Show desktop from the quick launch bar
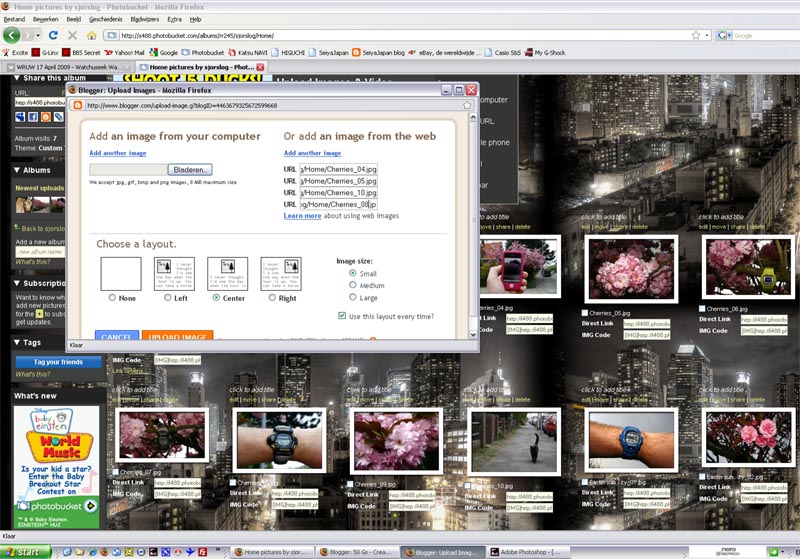Image resolution: width=800 pixels, height=559 pixels. tap(67, 552)
